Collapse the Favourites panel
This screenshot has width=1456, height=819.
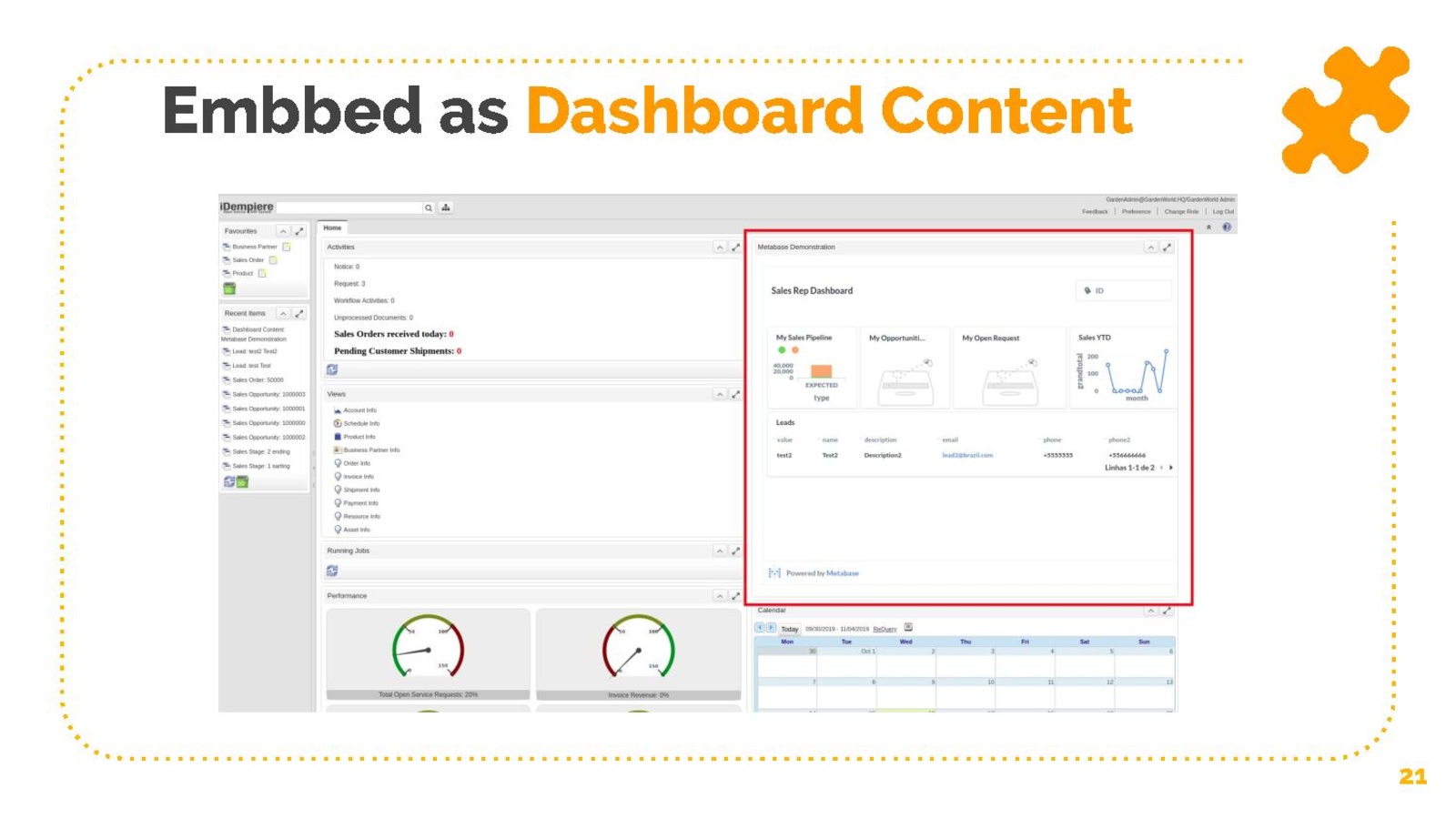tap(283, 231)
